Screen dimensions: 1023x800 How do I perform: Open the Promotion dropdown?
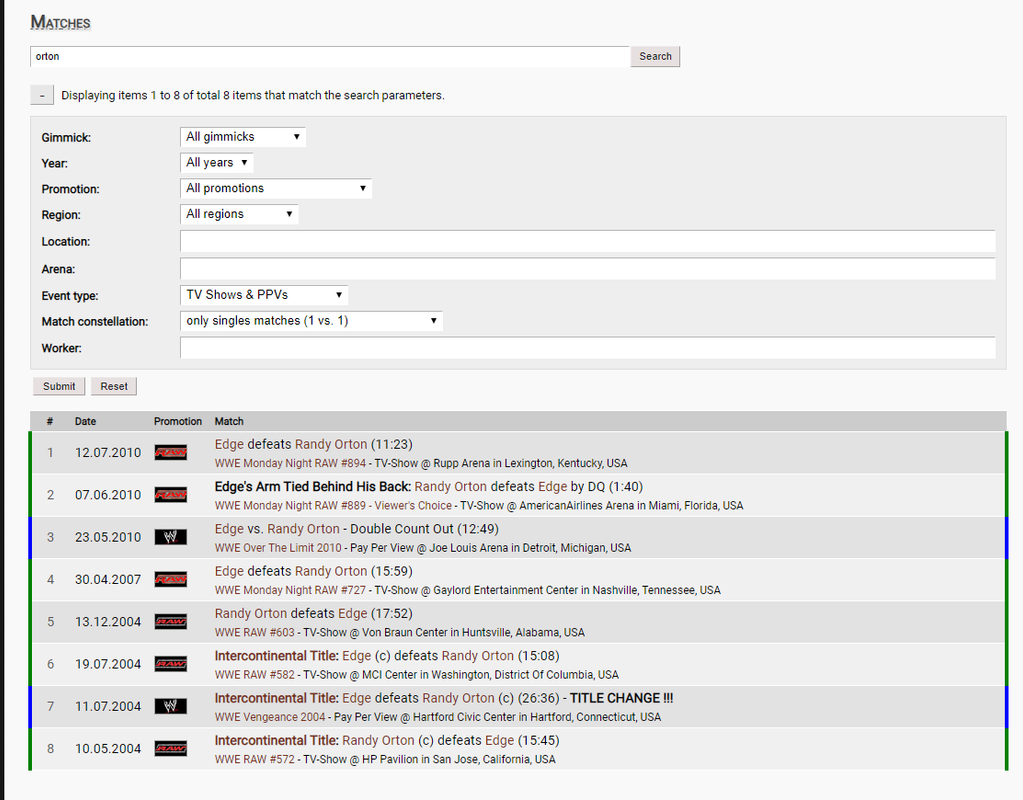pos(276,189)
